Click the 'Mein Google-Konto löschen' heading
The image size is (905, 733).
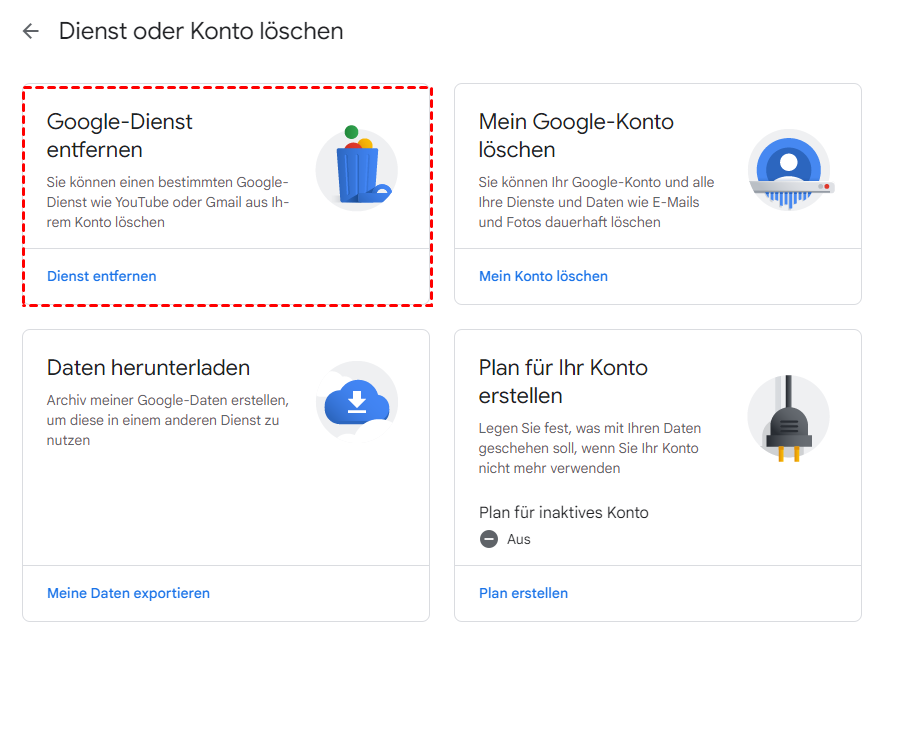coord(576,136)
